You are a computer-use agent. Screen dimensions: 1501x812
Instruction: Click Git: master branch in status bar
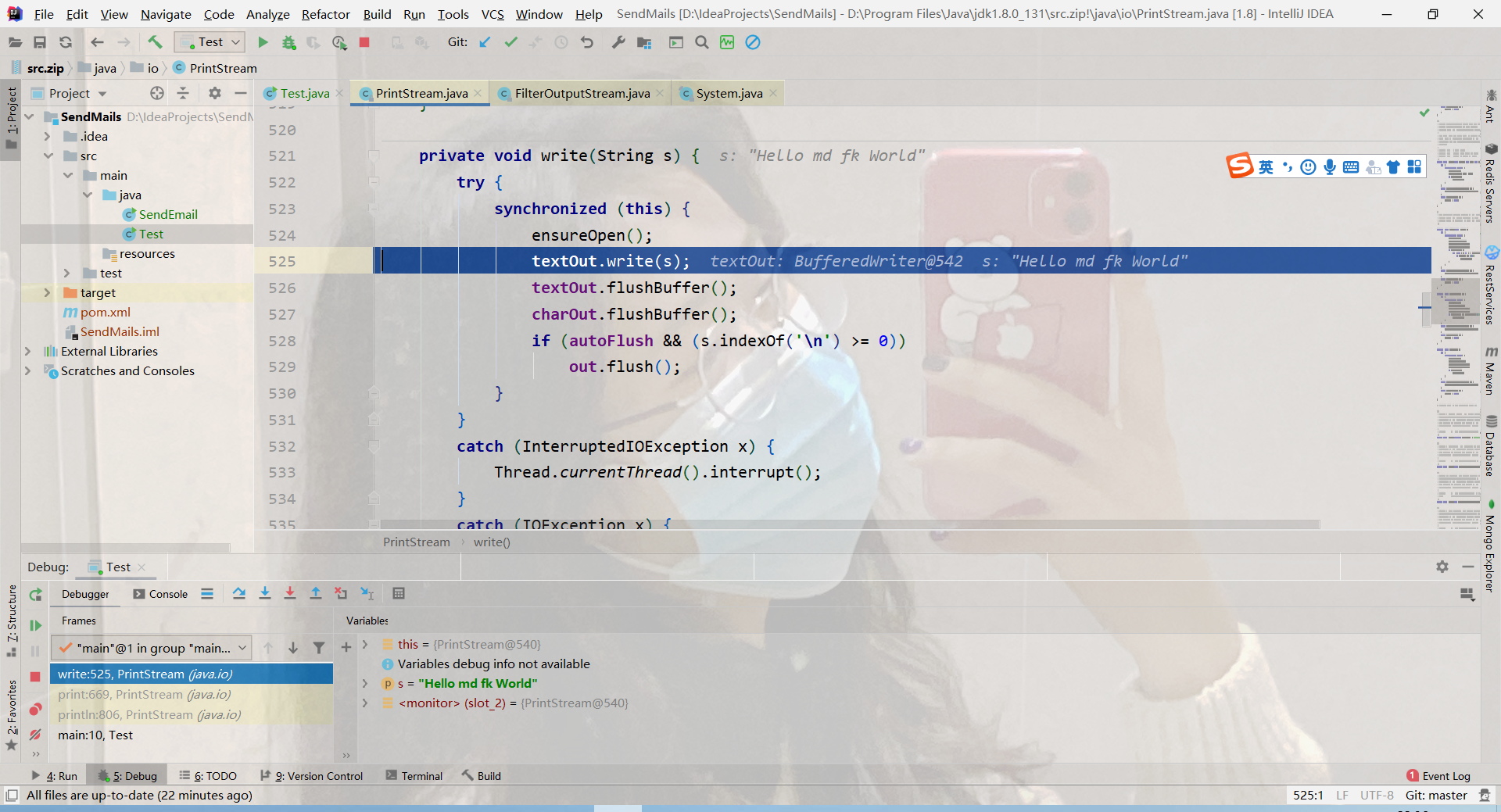tap(1436, 796)
